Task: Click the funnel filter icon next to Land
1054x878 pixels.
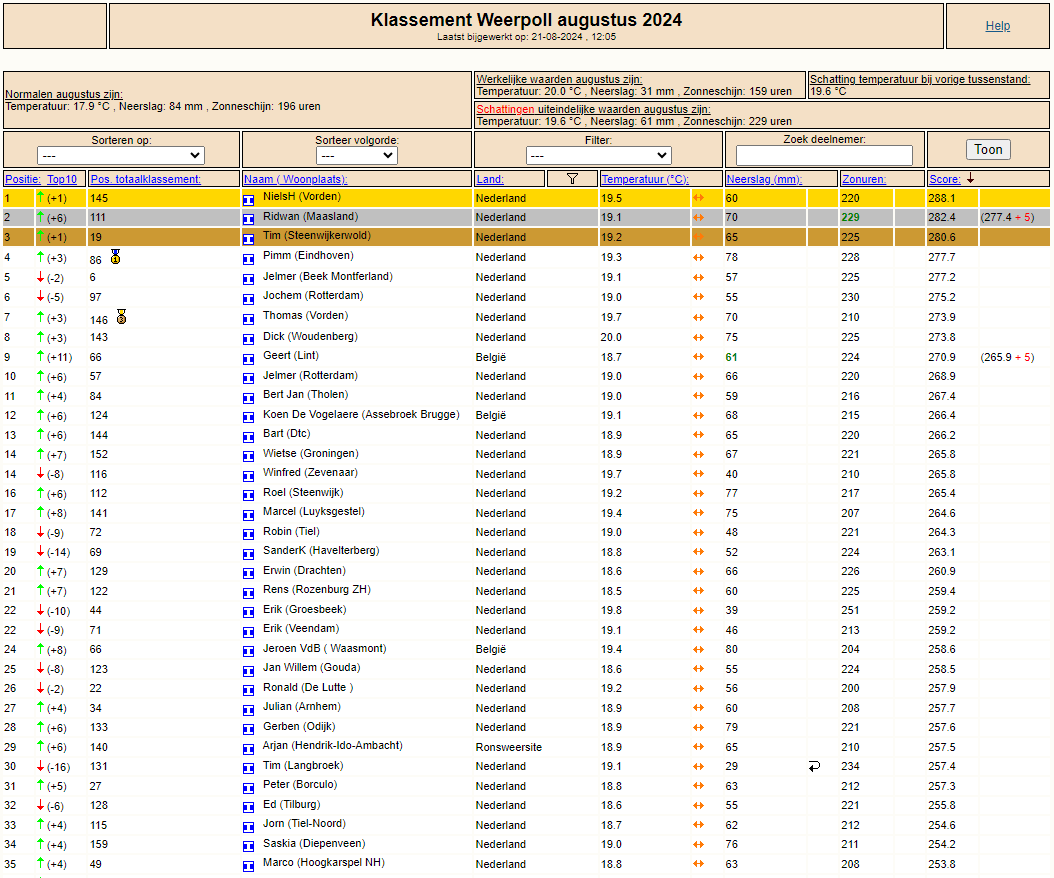Action: click(x=572, y=179)
